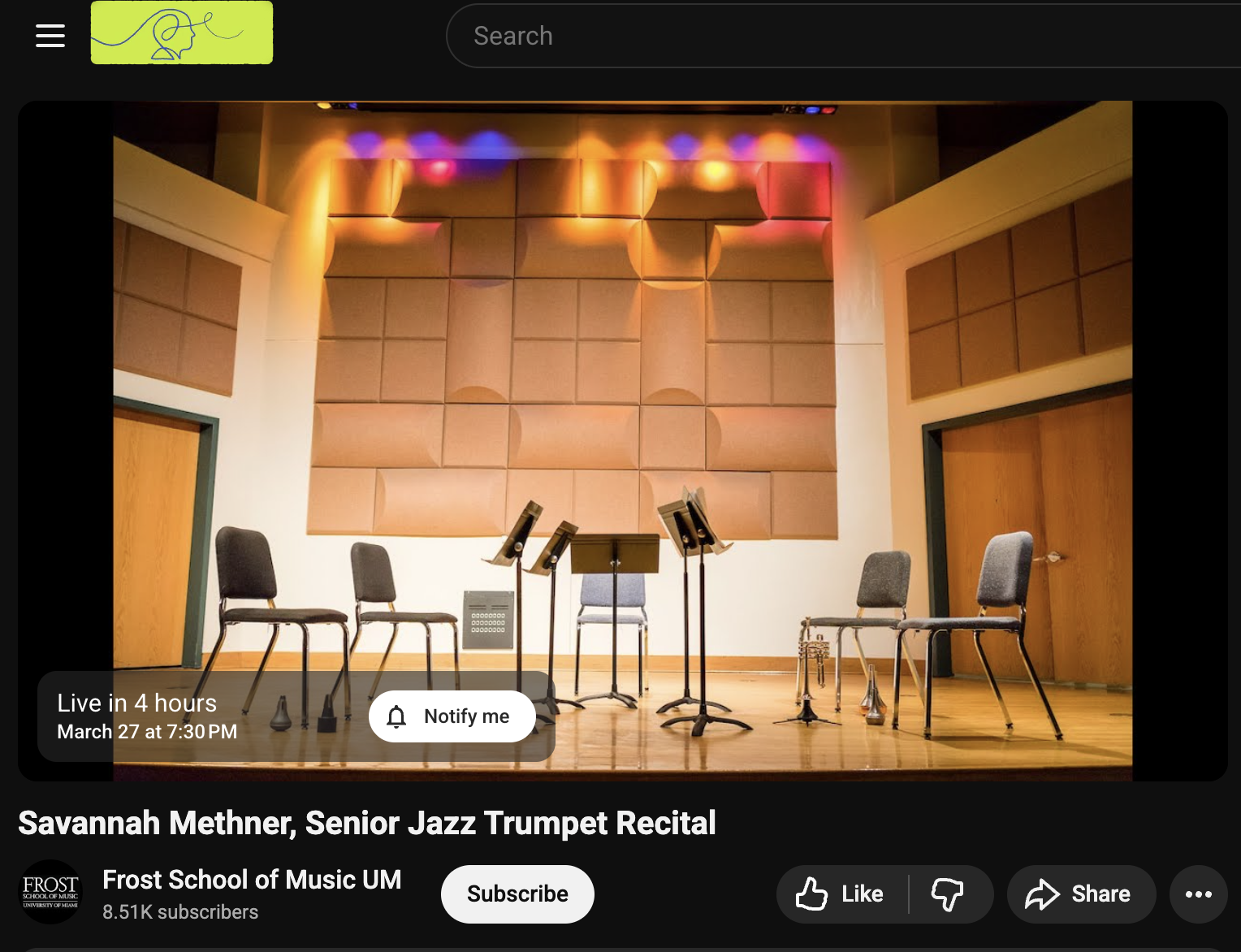
Task: Click the video title Savannah Methner recital
Action: pos(367,823)
